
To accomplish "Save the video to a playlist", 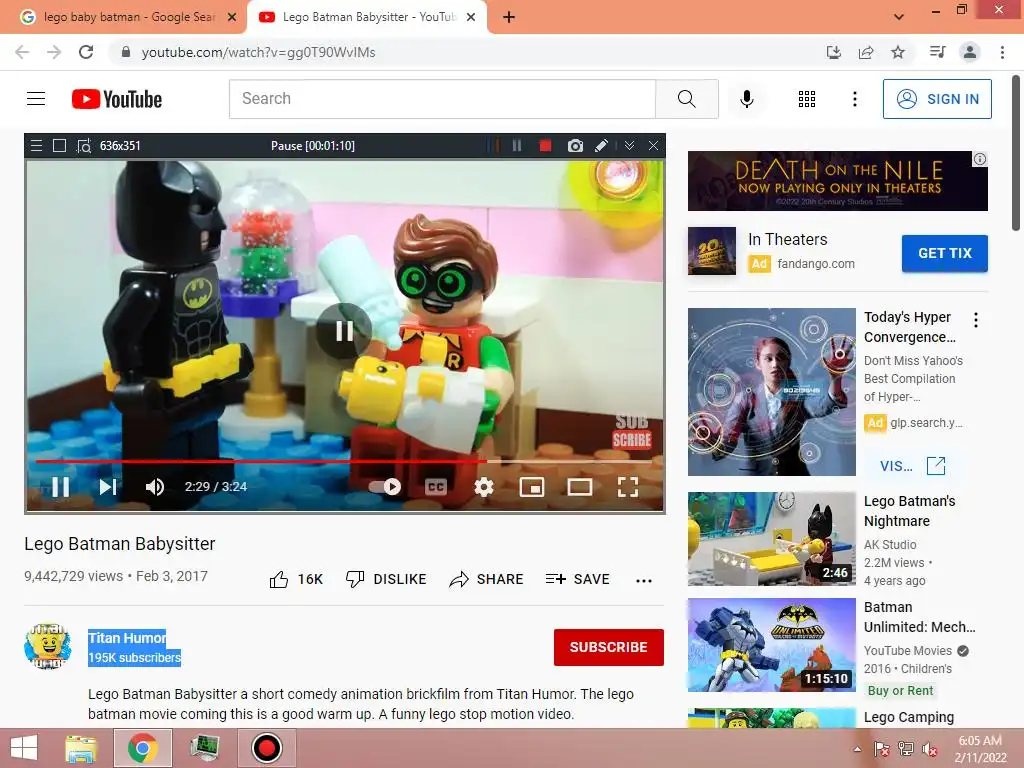I will 578,579.
